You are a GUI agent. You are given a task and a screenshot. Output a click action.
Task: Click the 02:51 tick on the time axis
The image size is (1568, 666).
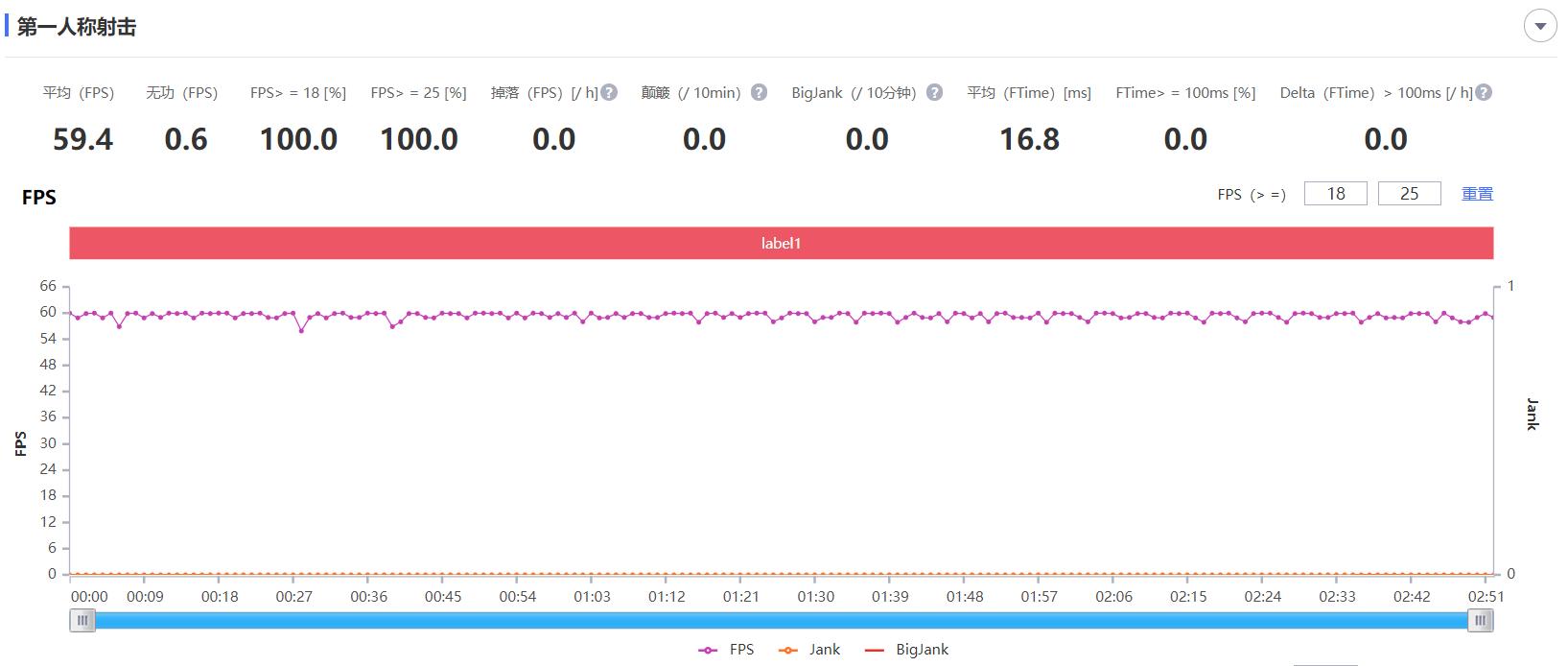[1486, 596]
